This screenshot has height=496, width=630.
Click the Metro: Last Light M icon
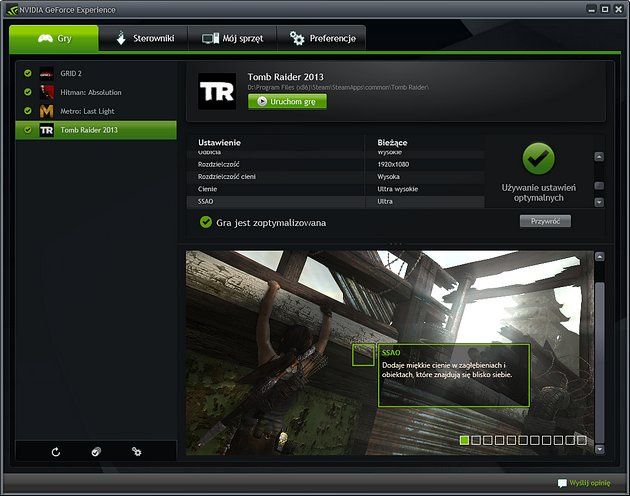47,111
